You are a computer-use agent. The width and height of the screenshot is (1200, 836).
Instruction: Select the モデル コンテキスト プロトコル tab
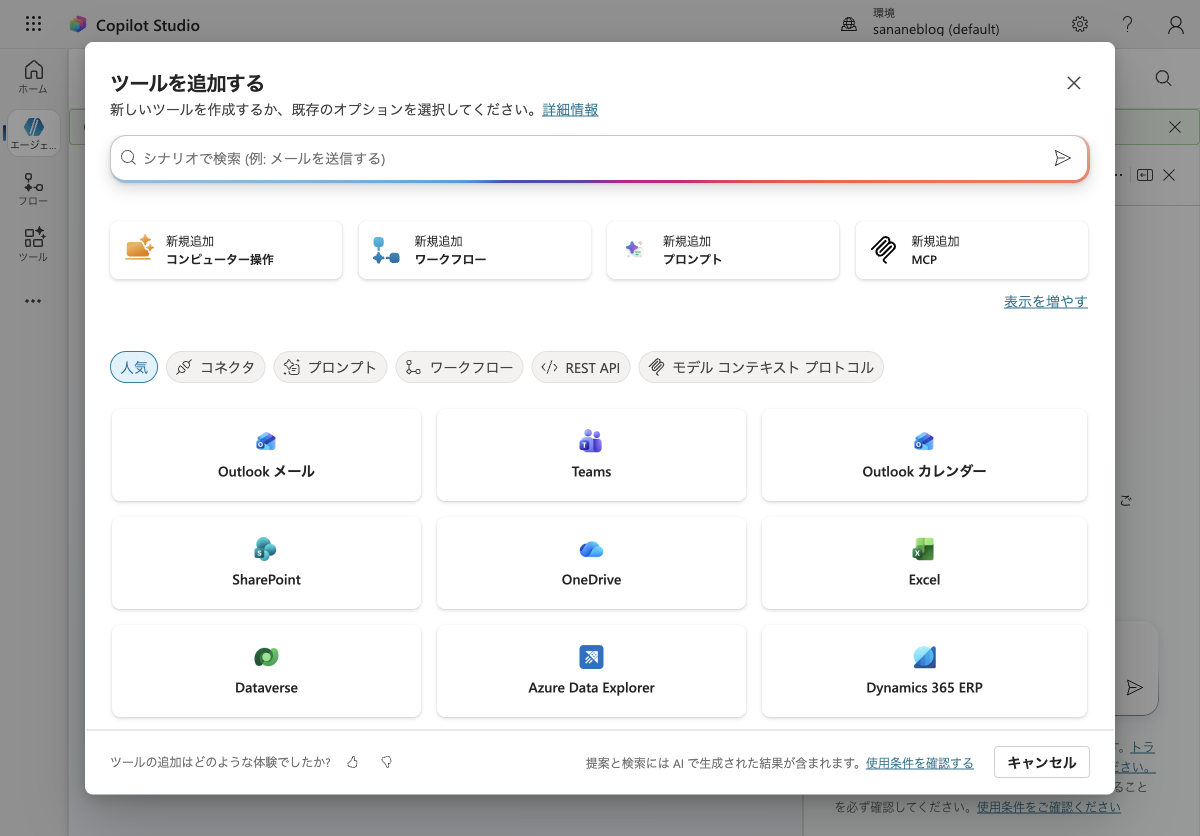pyautogui.click(x=761, y=367)
